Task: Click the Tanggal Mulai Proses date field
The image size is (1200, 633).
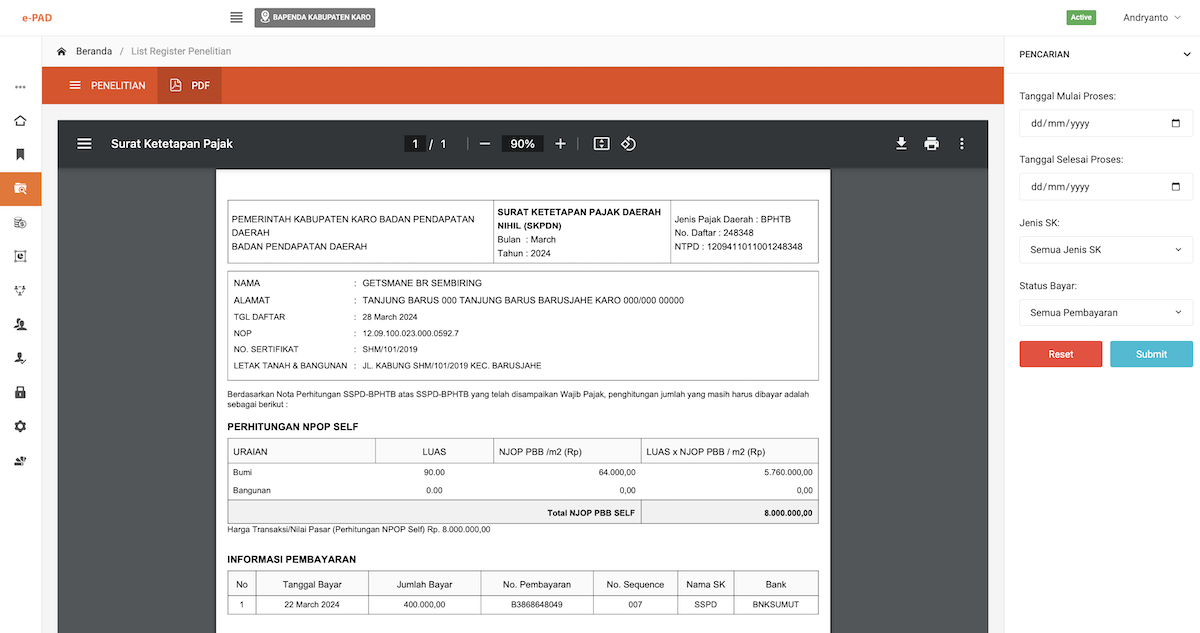Action: click(x=1105, y=124)
